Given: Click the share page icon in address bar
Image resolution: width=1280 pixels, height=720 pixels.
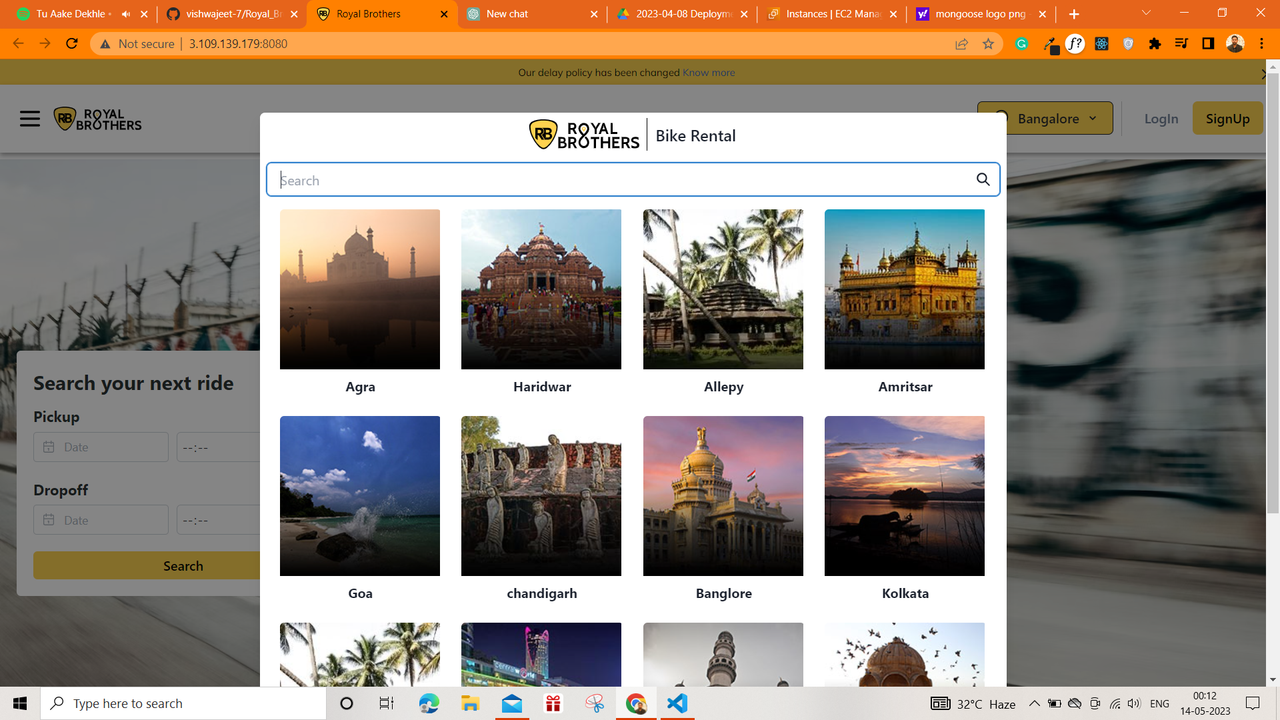Looking at the screenshot, I should point(961,44).
